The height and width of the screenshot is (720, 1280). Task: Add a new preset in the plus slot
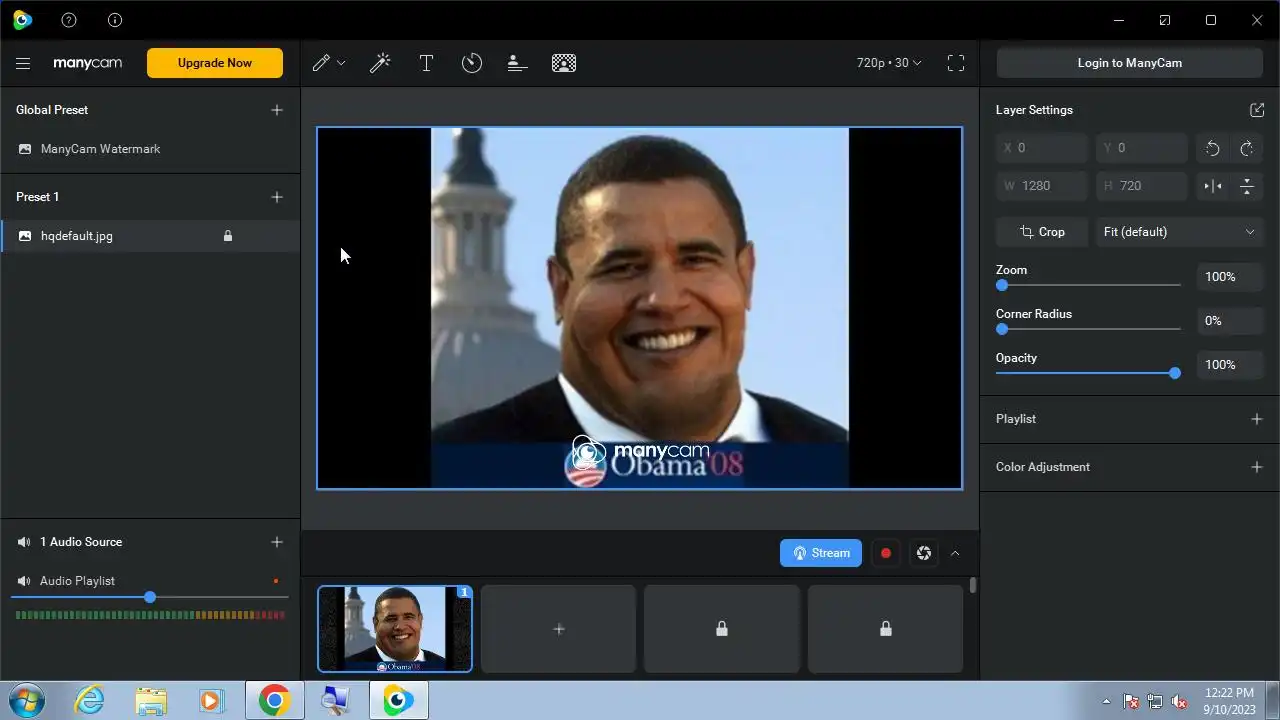[559, 629]
